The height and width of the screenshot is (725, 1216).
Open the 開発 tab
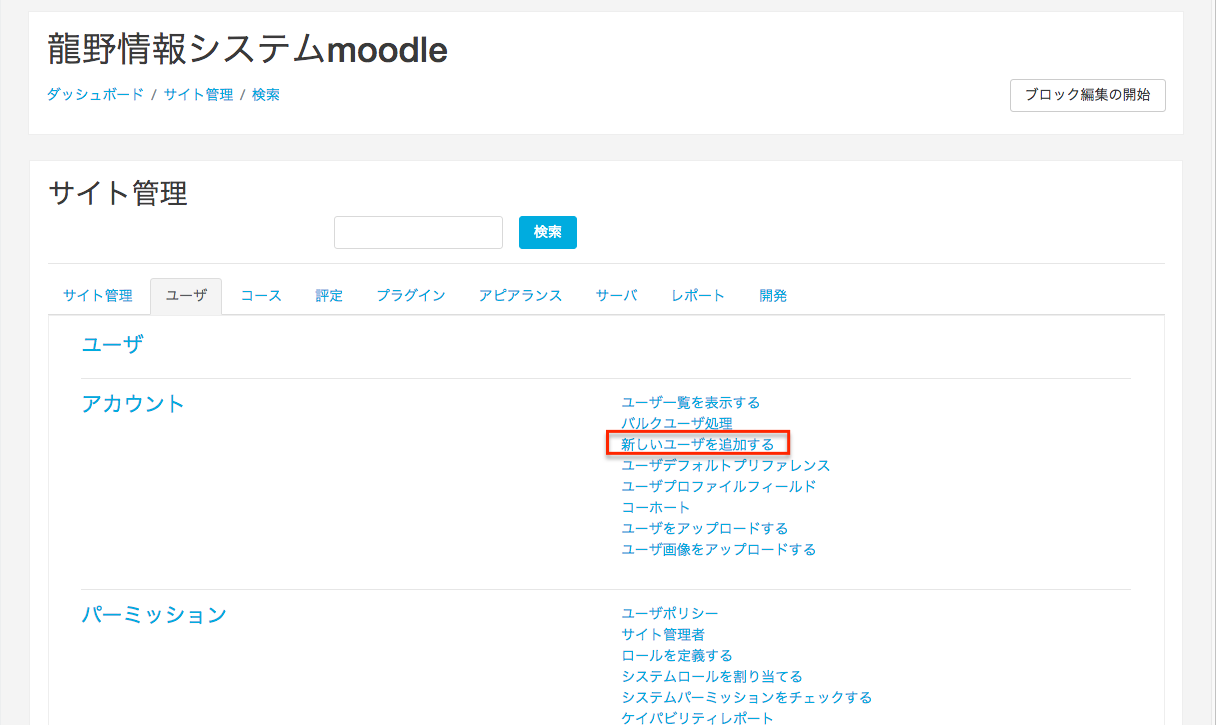(x=773, y=296)
